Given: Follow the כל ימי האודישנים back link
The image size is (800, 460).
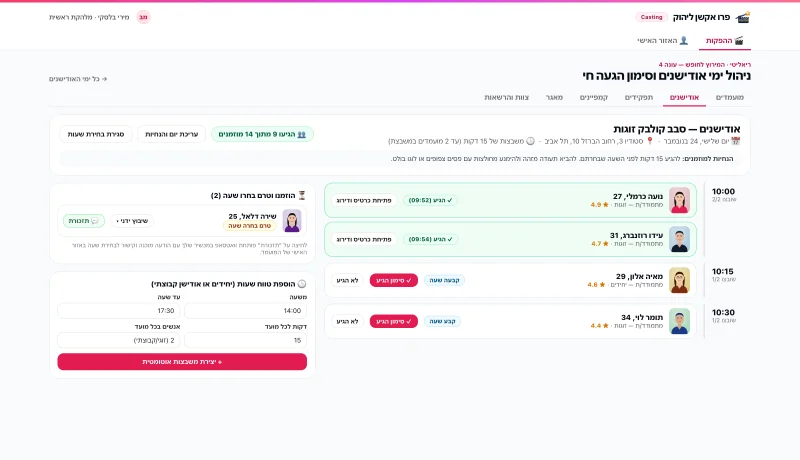Looking at the screenshot, I should tap(78, 79).
